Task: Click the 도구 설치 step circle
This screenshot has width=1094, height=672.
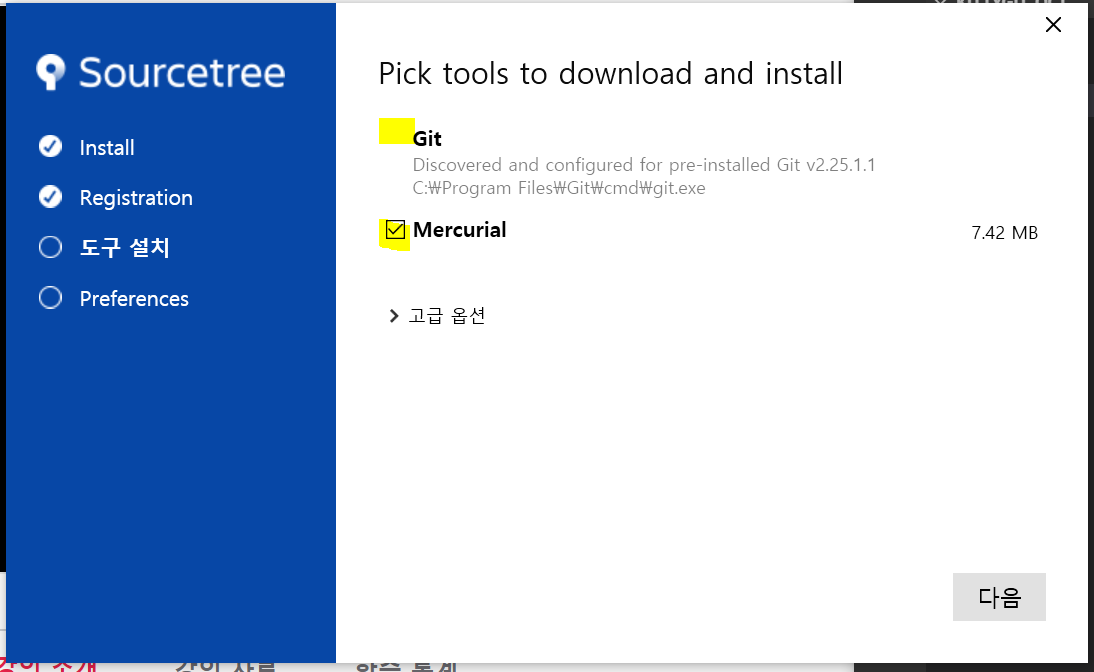Action: tap(50, 247)
